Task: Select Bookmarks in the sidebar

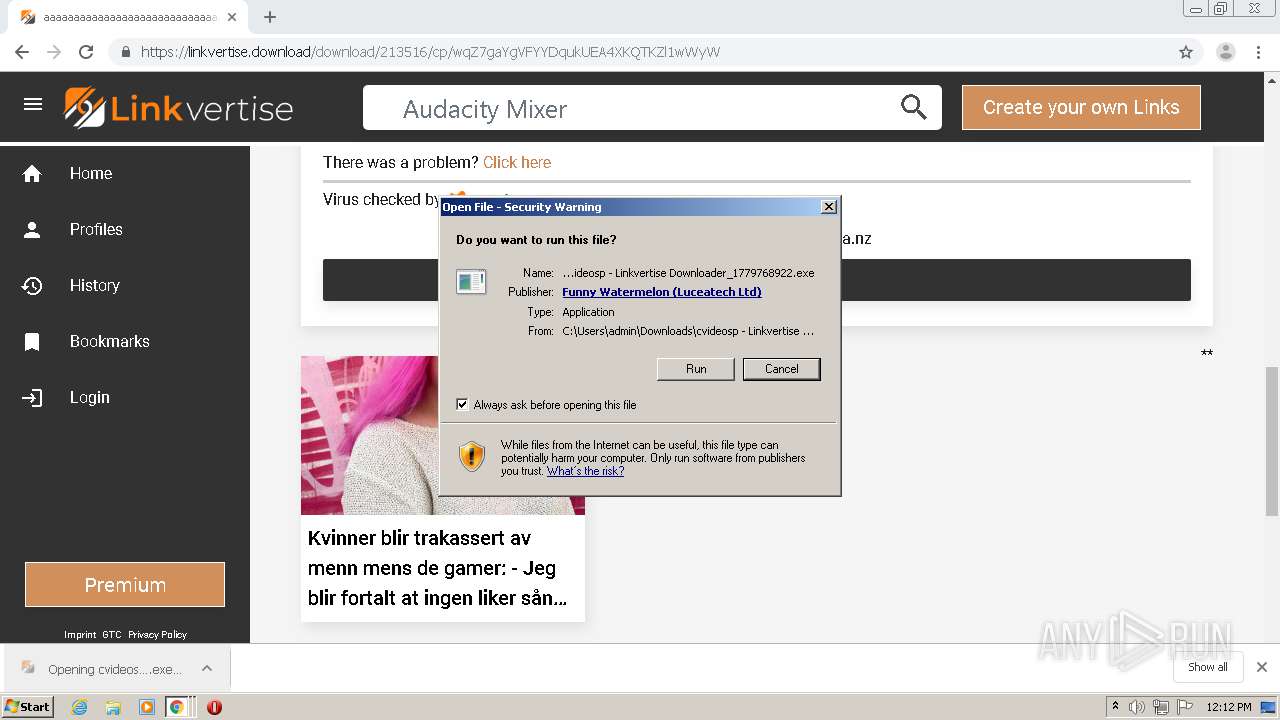Action: point(110,342)
